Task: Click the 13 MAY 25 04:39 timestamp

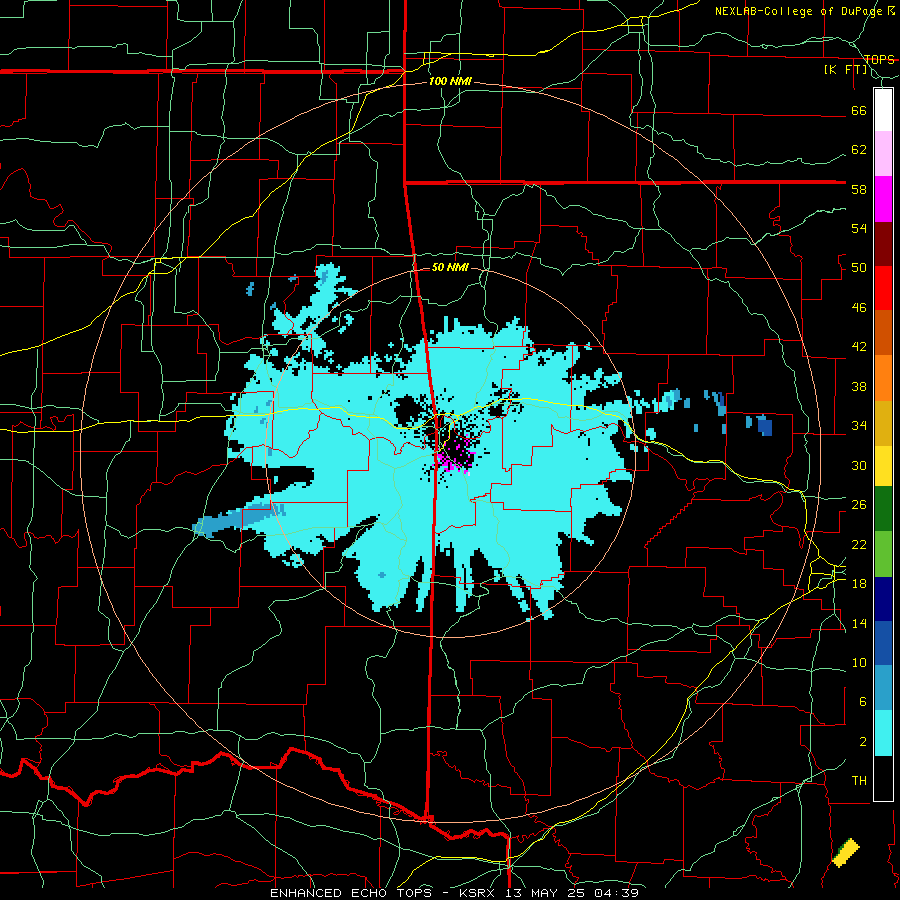Action: point(572,893)
